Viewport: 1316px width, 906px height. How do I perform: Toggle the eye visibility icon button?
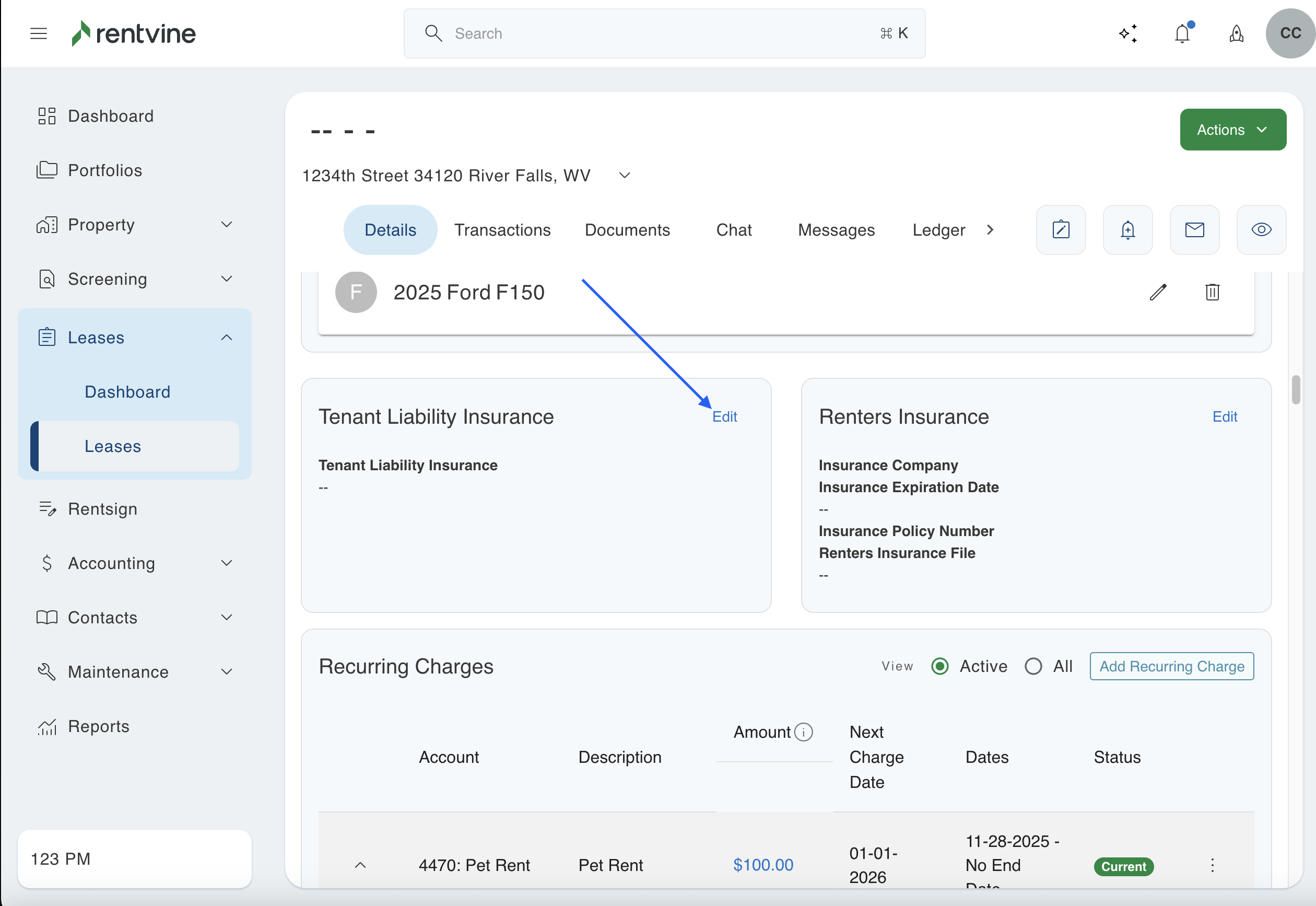click(x=1261, y=230)
